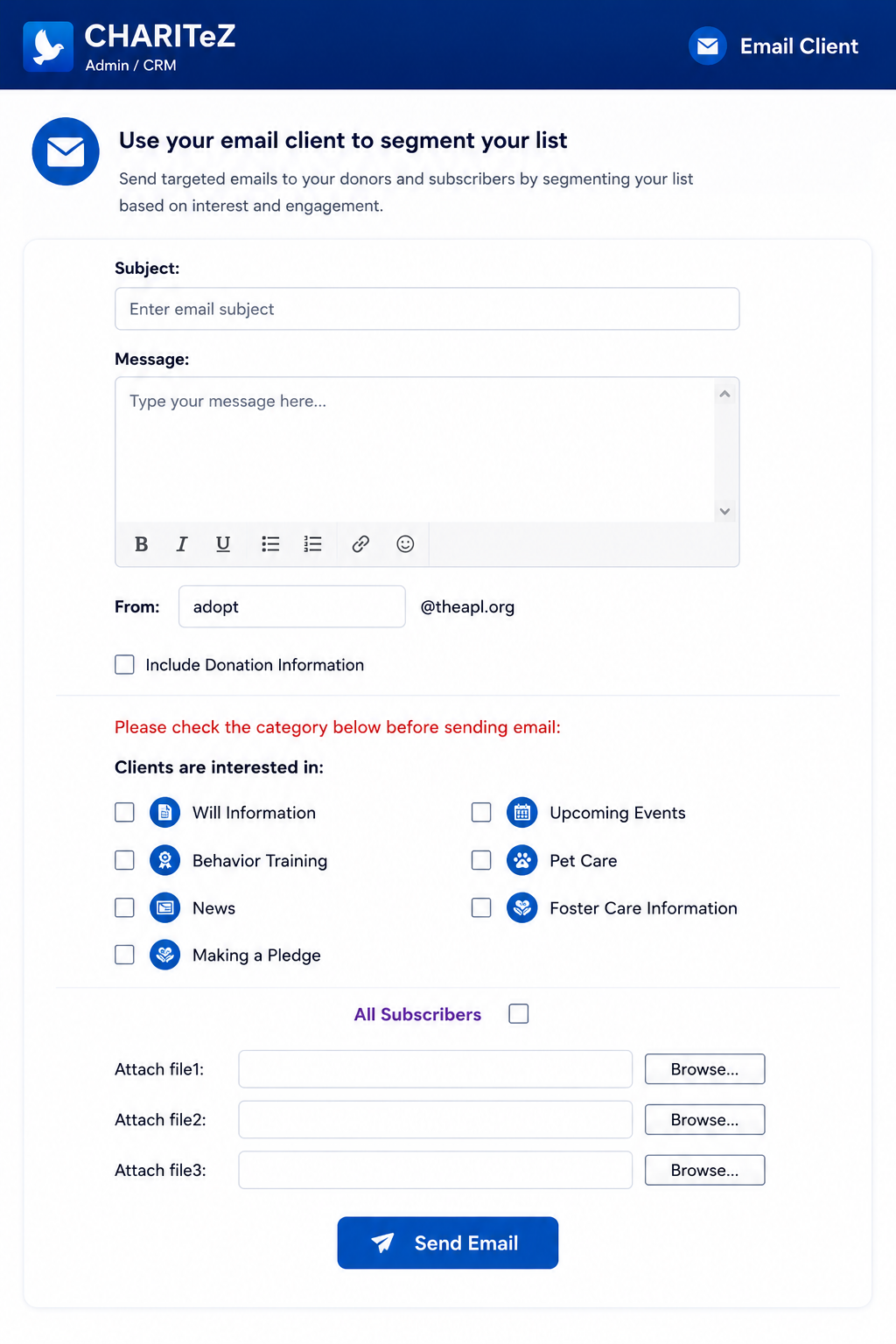
Task: Click the CHARITeZ dove logo
Action: 48,46
